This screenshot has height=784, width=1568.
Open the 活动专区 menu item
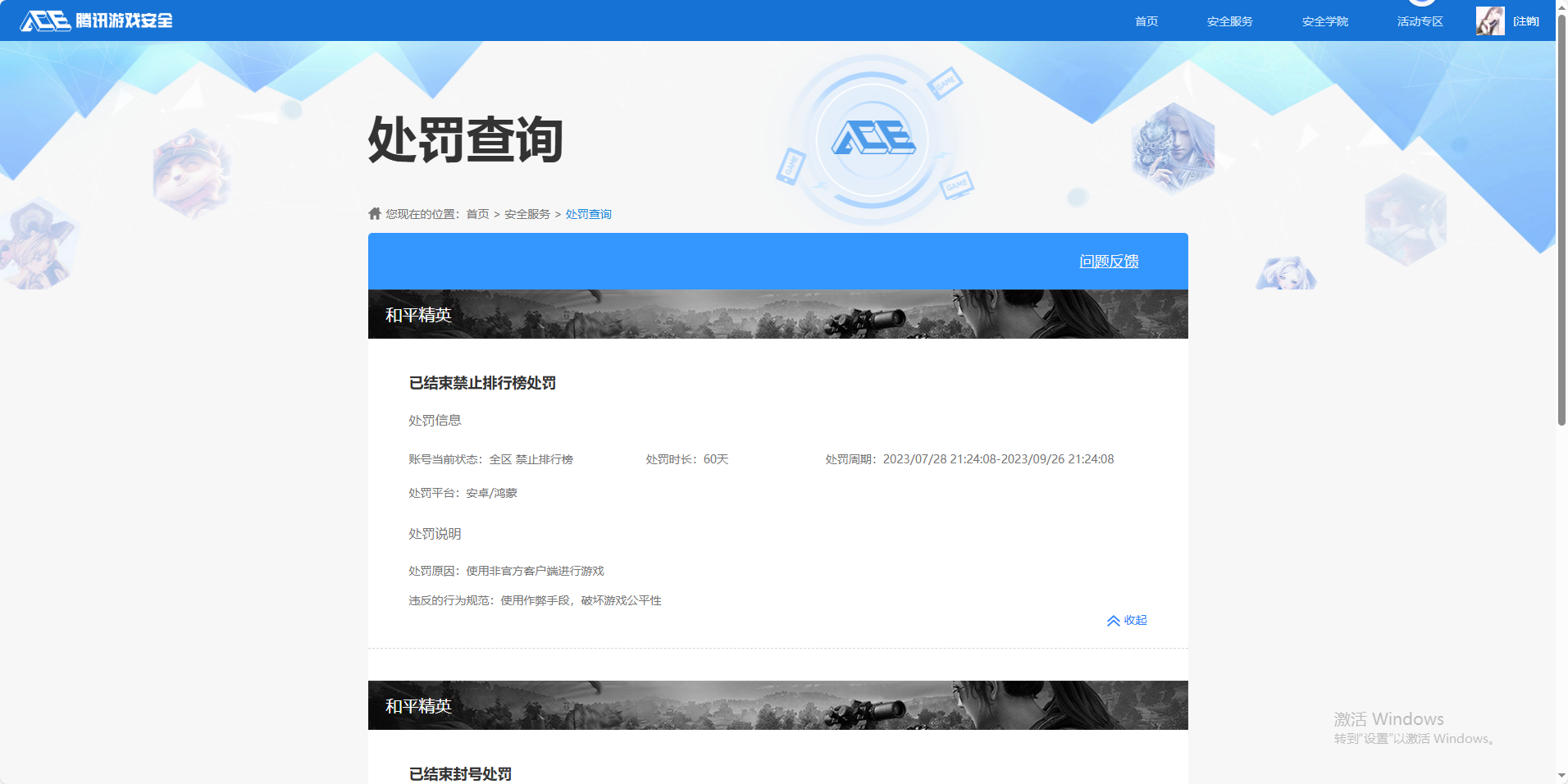pos(1419,21)
